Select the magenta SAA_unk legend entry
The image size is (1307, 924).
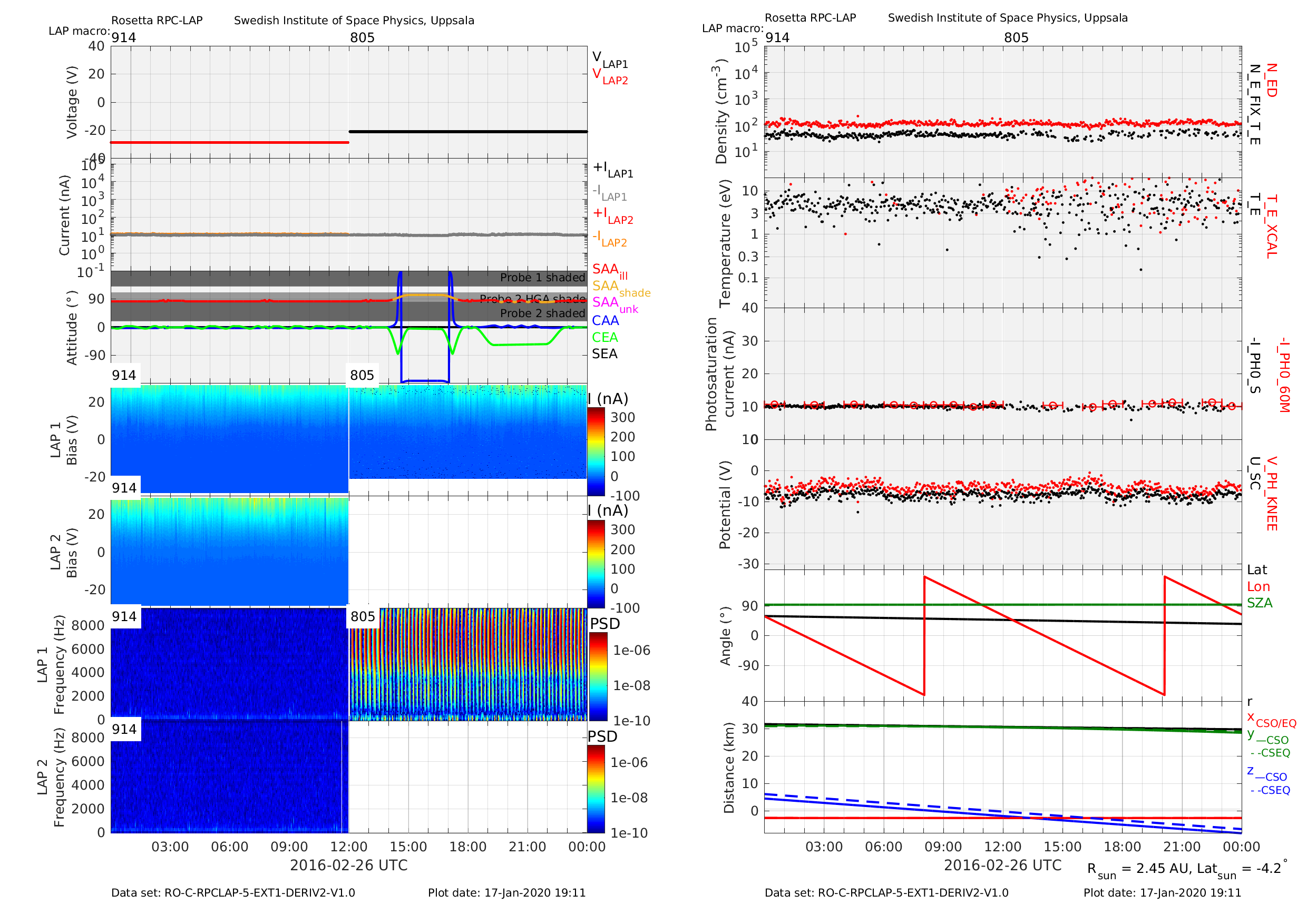(x=616, y=304)
